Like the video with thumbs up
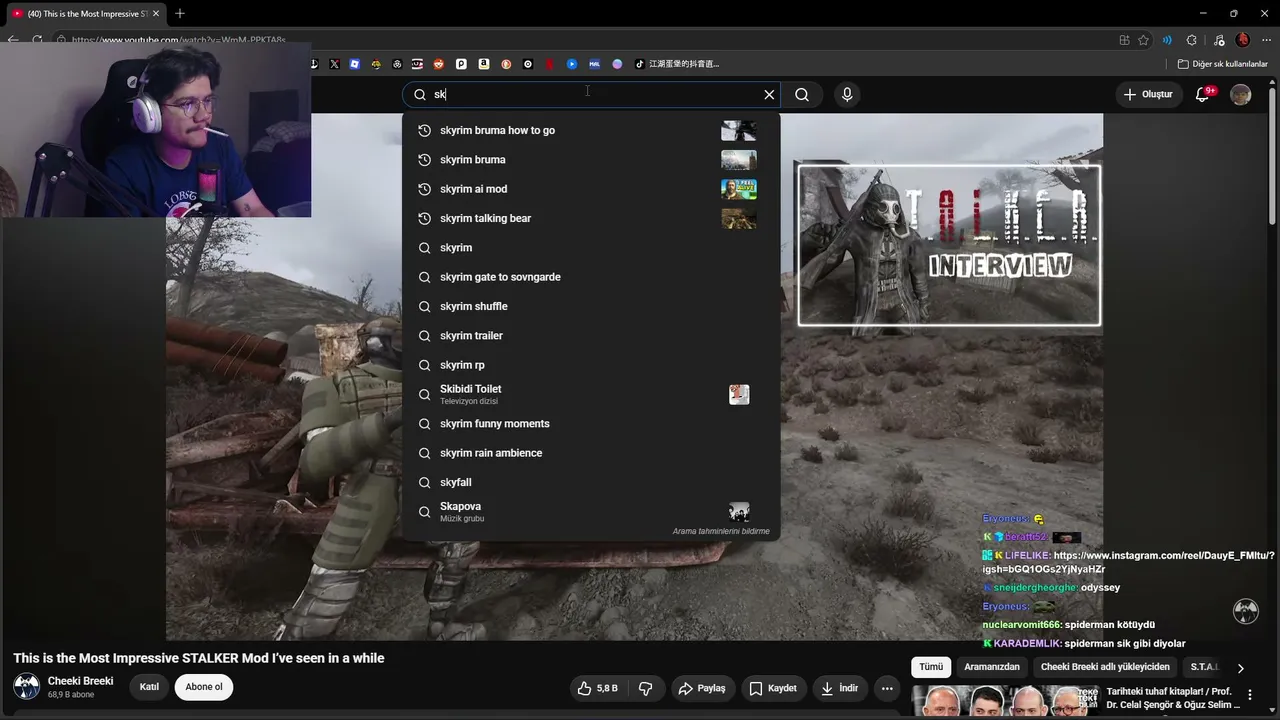Image resolution: width=1280 pixels, height=720 pixels. coord(597,688)
